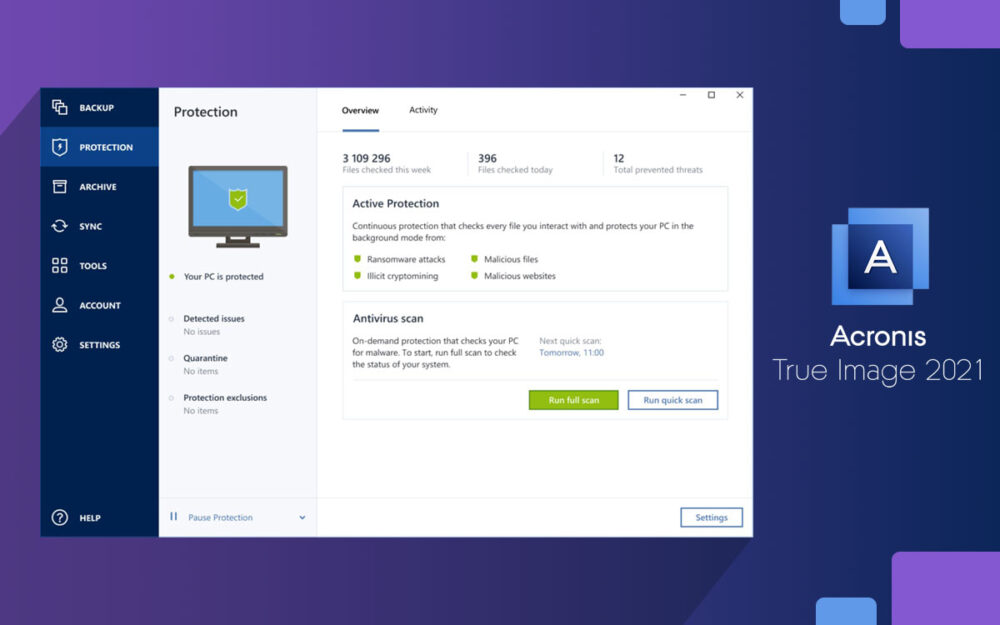Click the Help question mark icon

[60, 518]
